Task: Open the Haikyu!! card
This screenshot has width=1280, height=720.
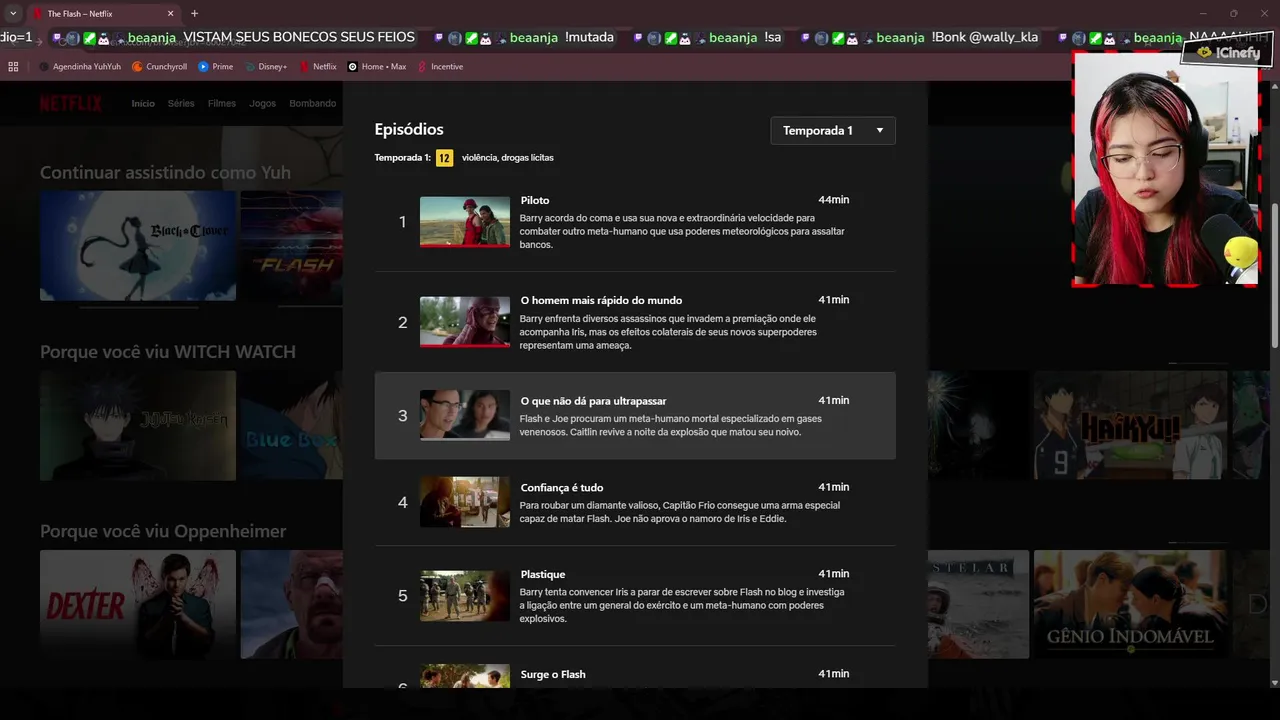Action: pos(1130,425)
